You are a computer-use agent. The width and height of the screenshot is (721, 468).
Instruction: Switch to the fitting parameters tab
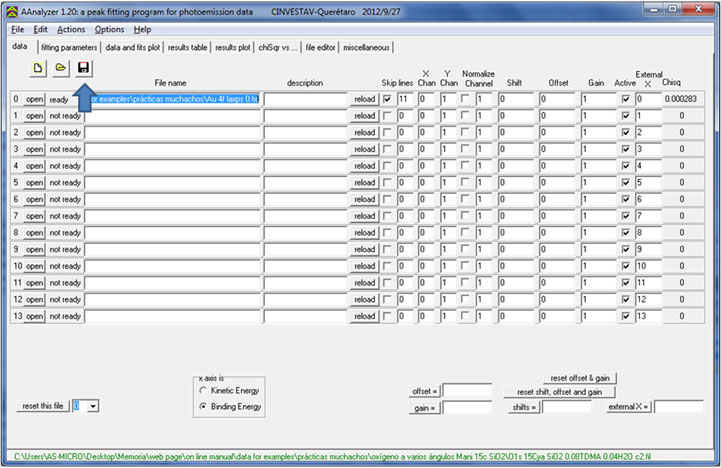coord(69,47)
